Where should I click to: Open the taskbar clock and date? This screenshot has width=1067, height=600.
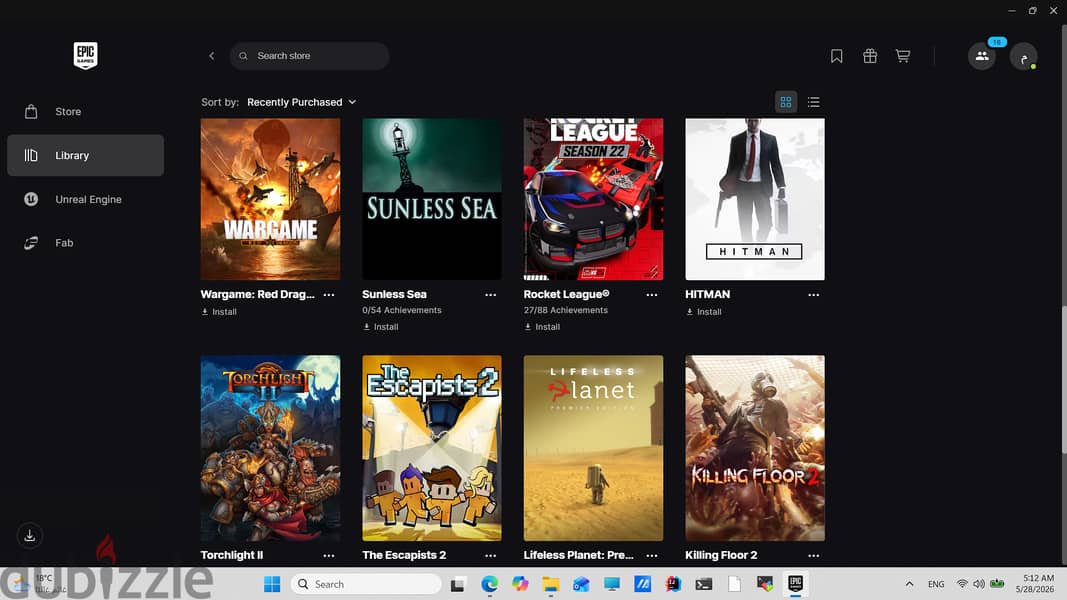click(x=1034, y=584)
